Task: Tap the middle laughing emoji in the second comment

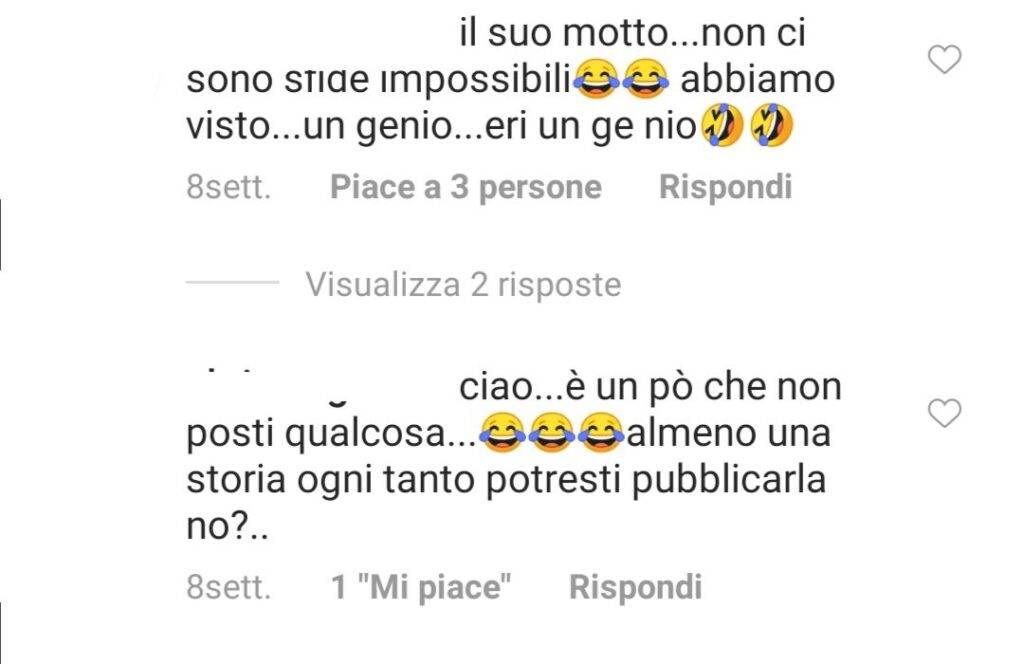Action: [551, 433]
